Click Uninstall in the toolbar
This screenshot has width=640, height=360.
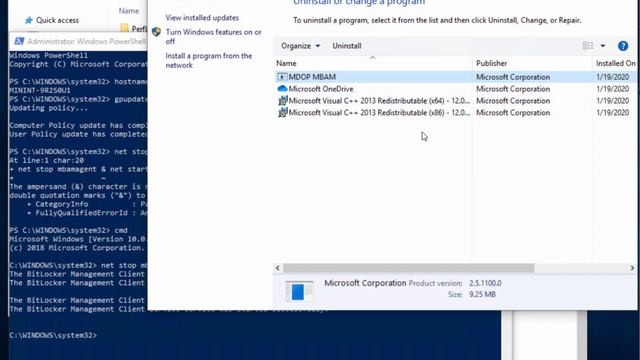click(x=347, y=46)
